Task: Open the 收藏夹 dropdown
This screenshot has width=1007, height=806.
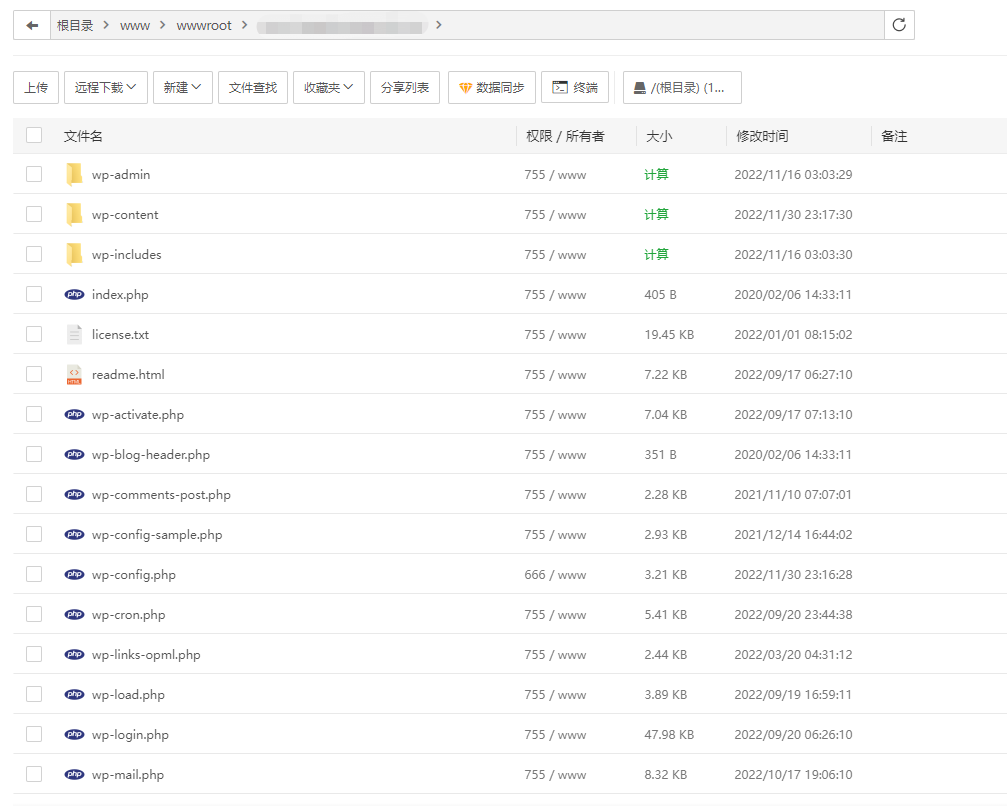Action: [329, 87]
